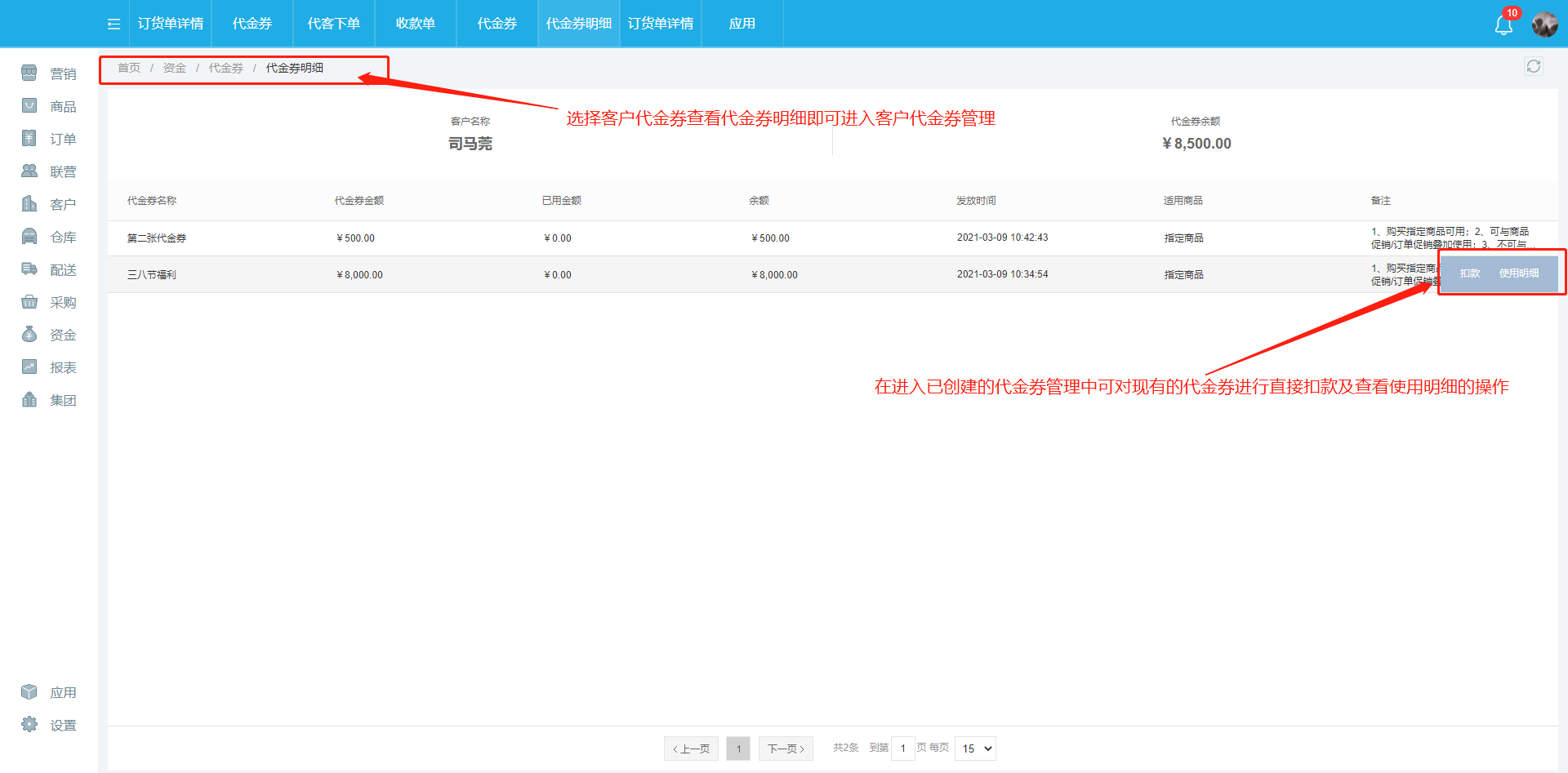Go to next page with 下一页
This screenshot has width=1568, height=773.
(x=785, y=749)
